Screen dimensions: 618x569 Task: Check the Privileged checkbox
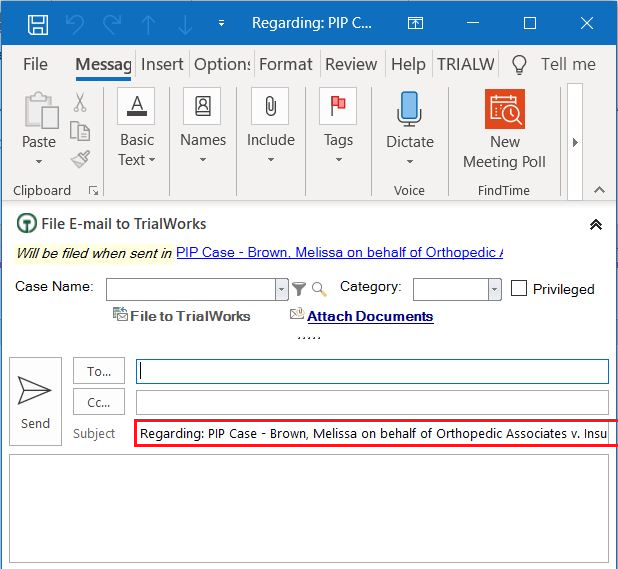click(x=519, y=288)
